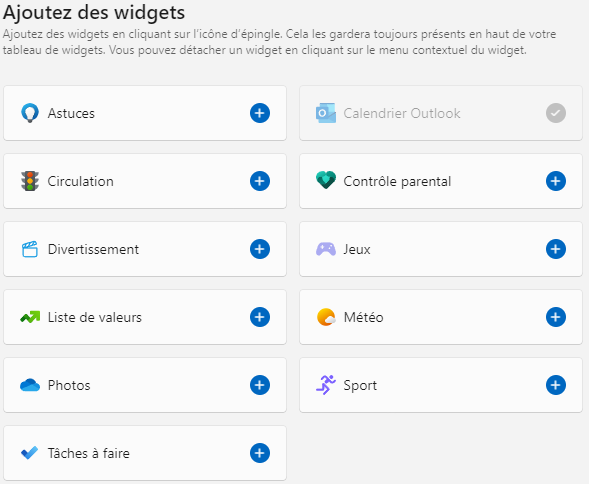This screenshot has height=484, width=589.
Task: Click the Sport running figure icon
Action: pos(326,385)
